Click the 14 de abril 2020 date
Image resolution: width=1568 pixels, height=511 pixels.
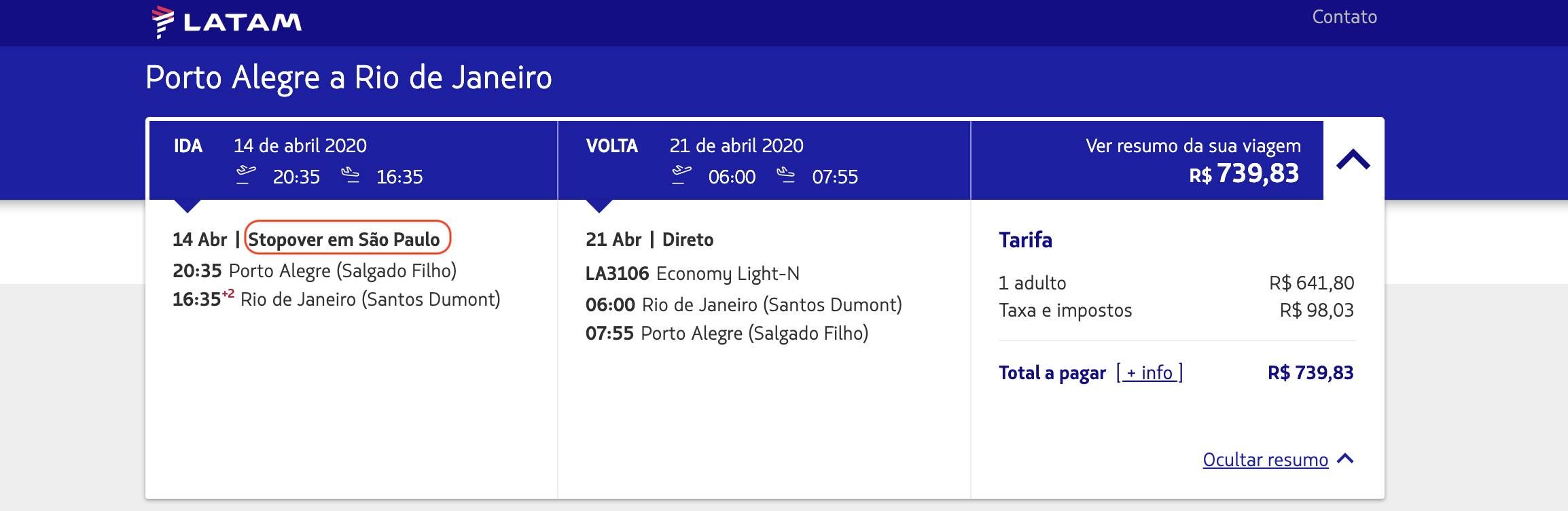[300, 145]
